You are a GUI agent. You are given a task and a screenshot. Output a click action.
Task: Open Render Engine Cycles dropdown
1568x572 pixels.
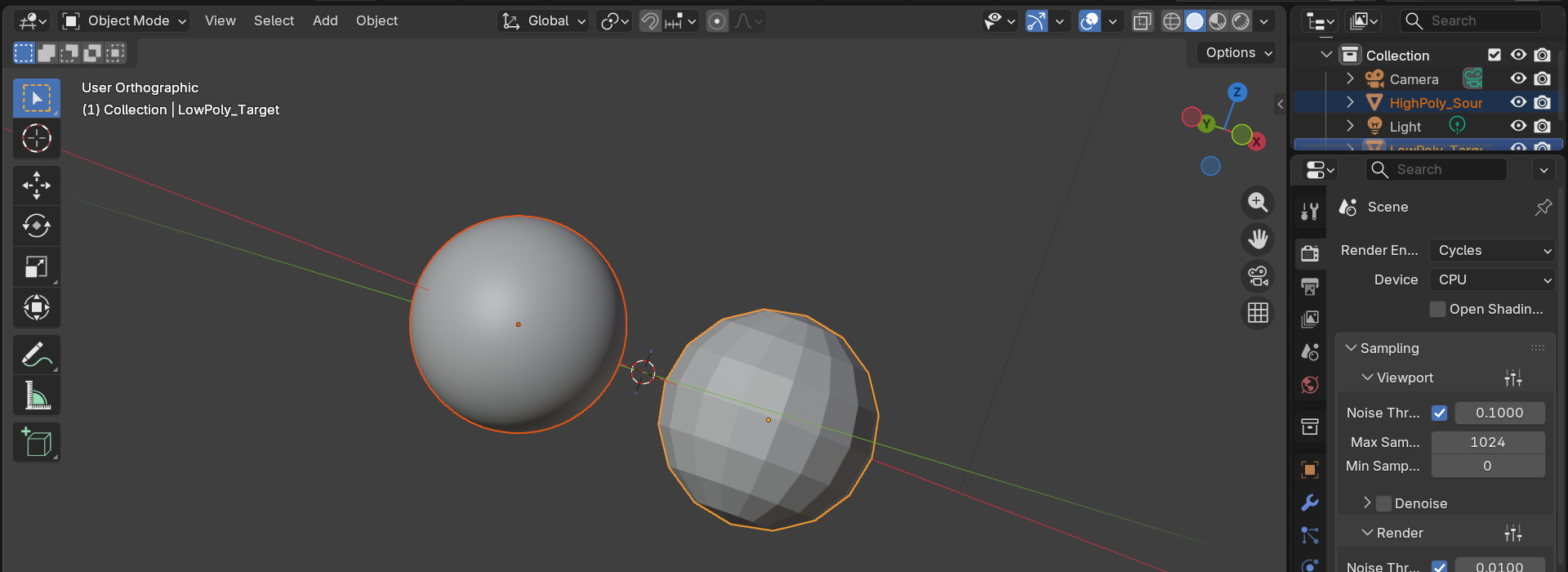tap(1492, 250)
